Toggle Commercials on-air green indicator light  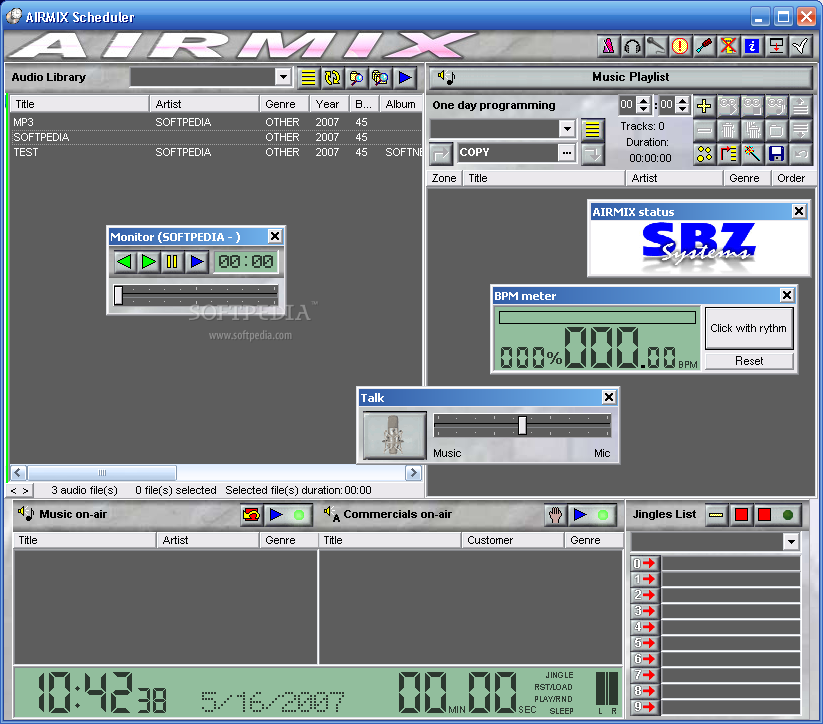click(x=603, y=515)
